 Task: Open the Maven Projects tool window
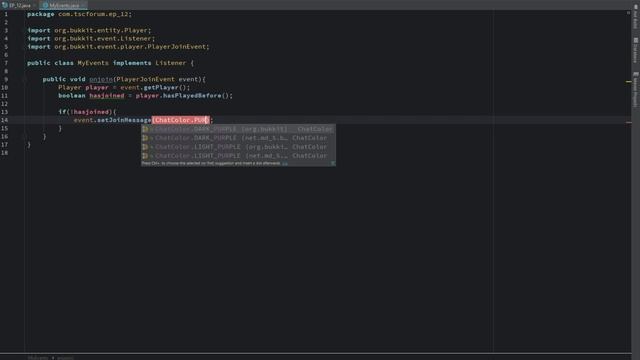(636, 90)
